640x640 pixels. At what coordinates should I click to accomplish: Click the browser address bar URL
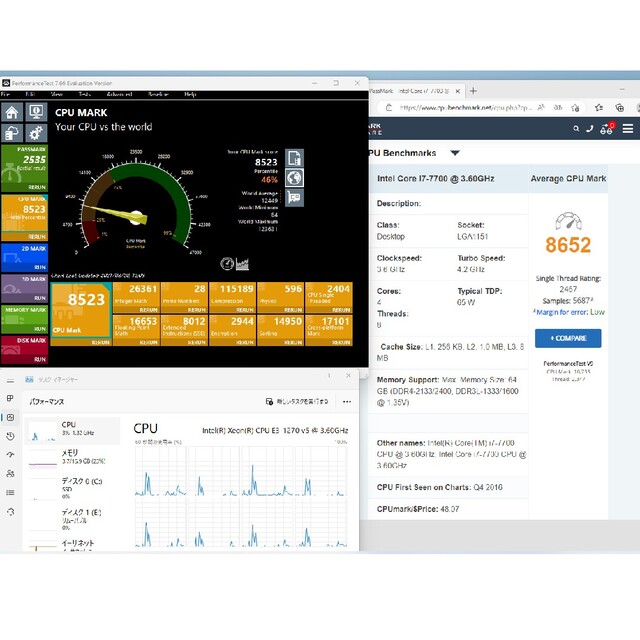tap(466, 108)
